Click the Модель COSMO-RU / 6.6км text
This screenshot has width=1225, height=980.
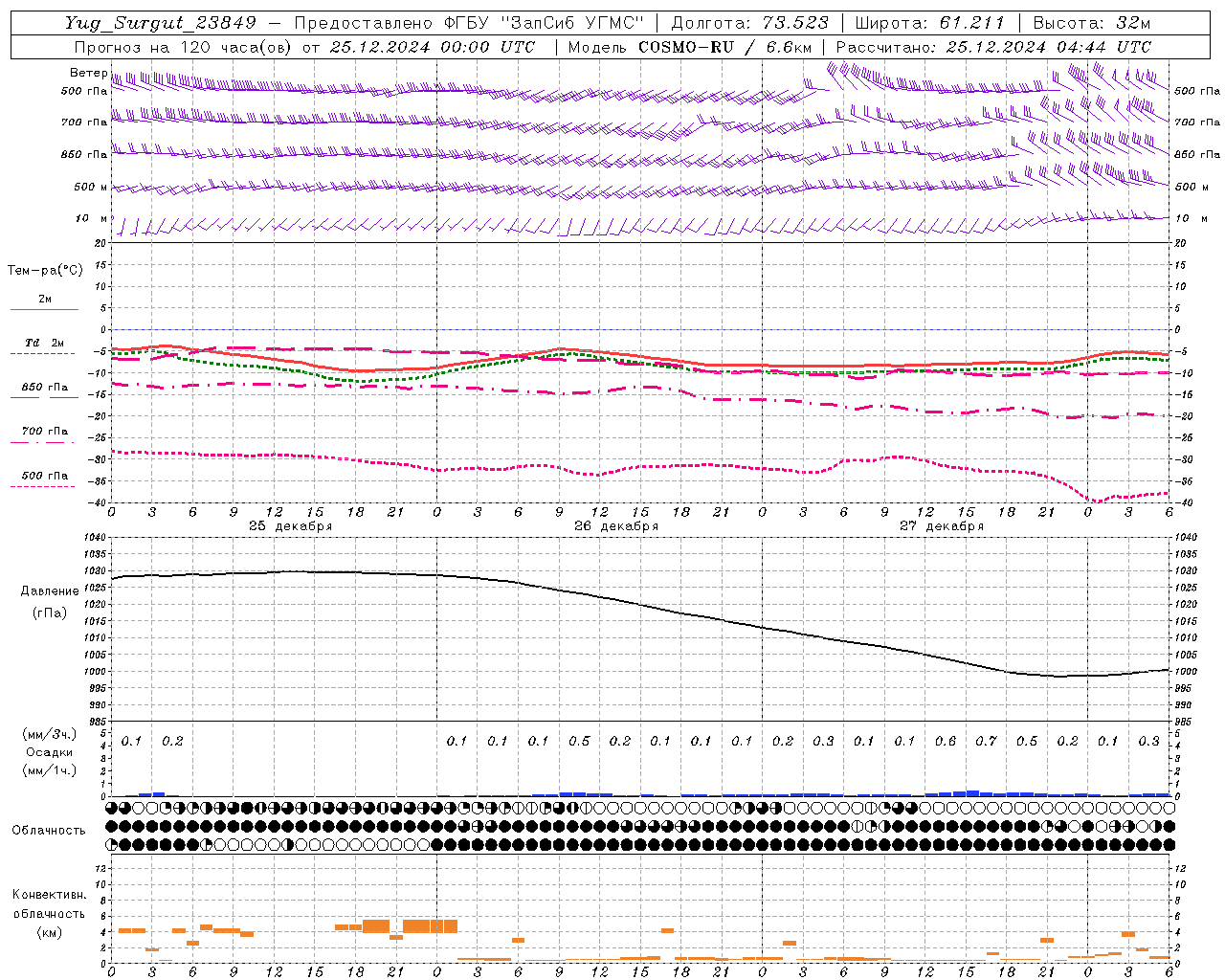click(689, 47)
